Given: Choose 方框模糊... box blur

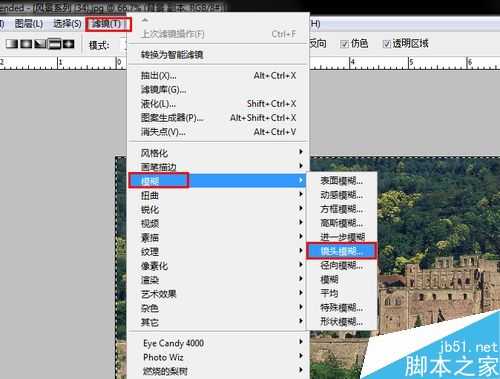Looking at the screenshot, I should [342, 209].
